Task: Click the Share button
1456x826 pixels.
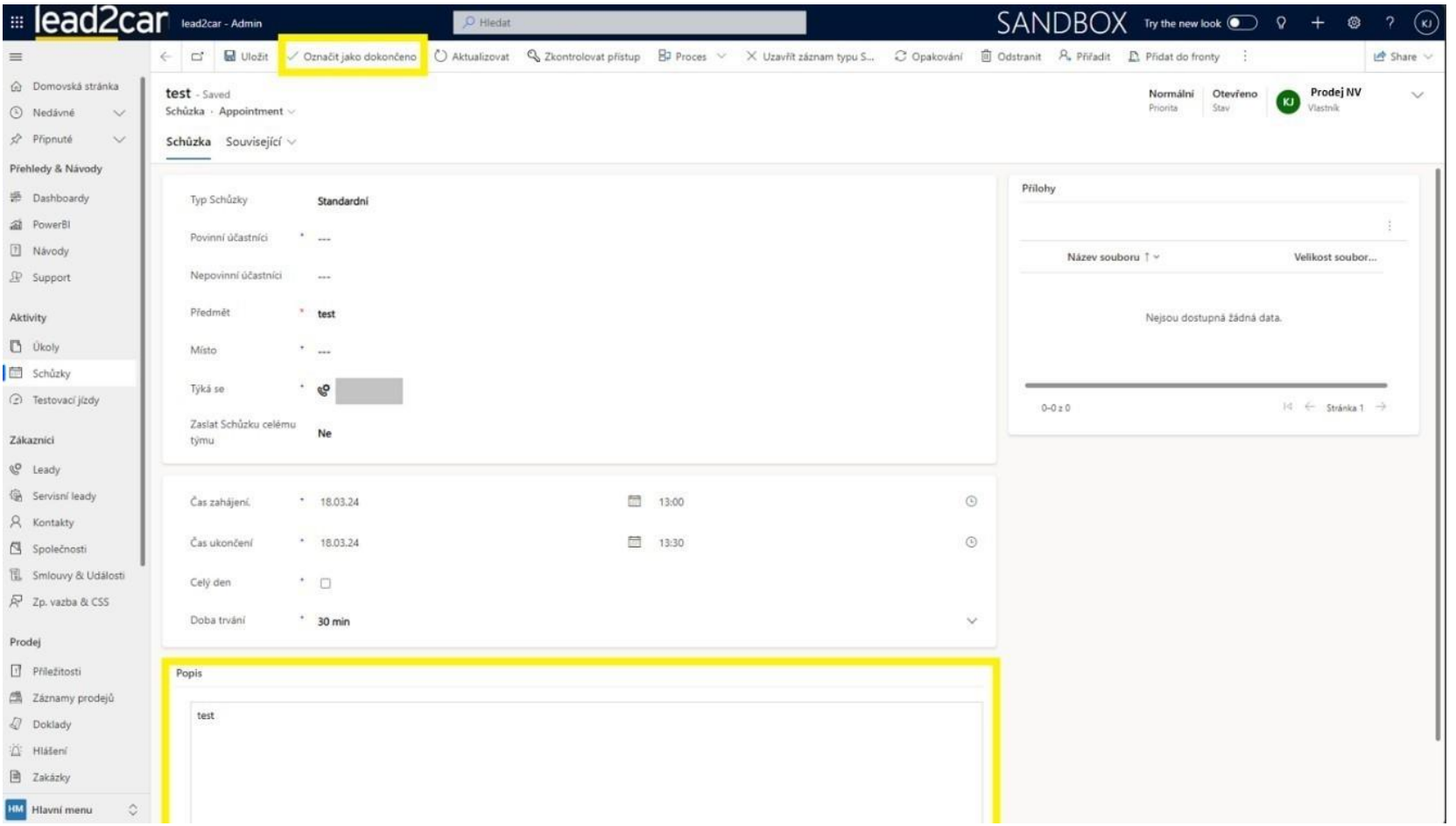Action: pos(1402,56)
